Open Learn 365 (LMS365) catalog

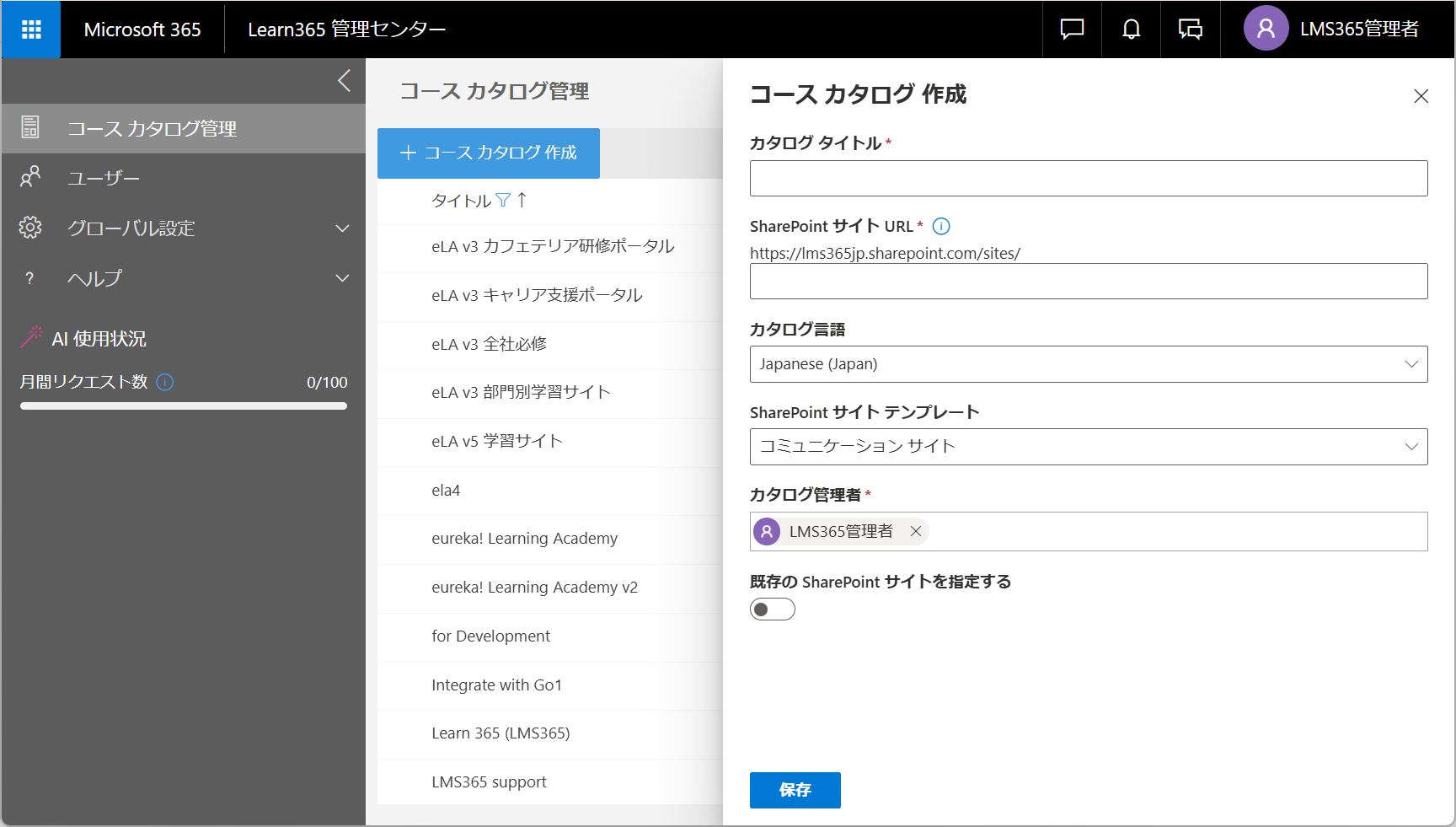(500, 733)
